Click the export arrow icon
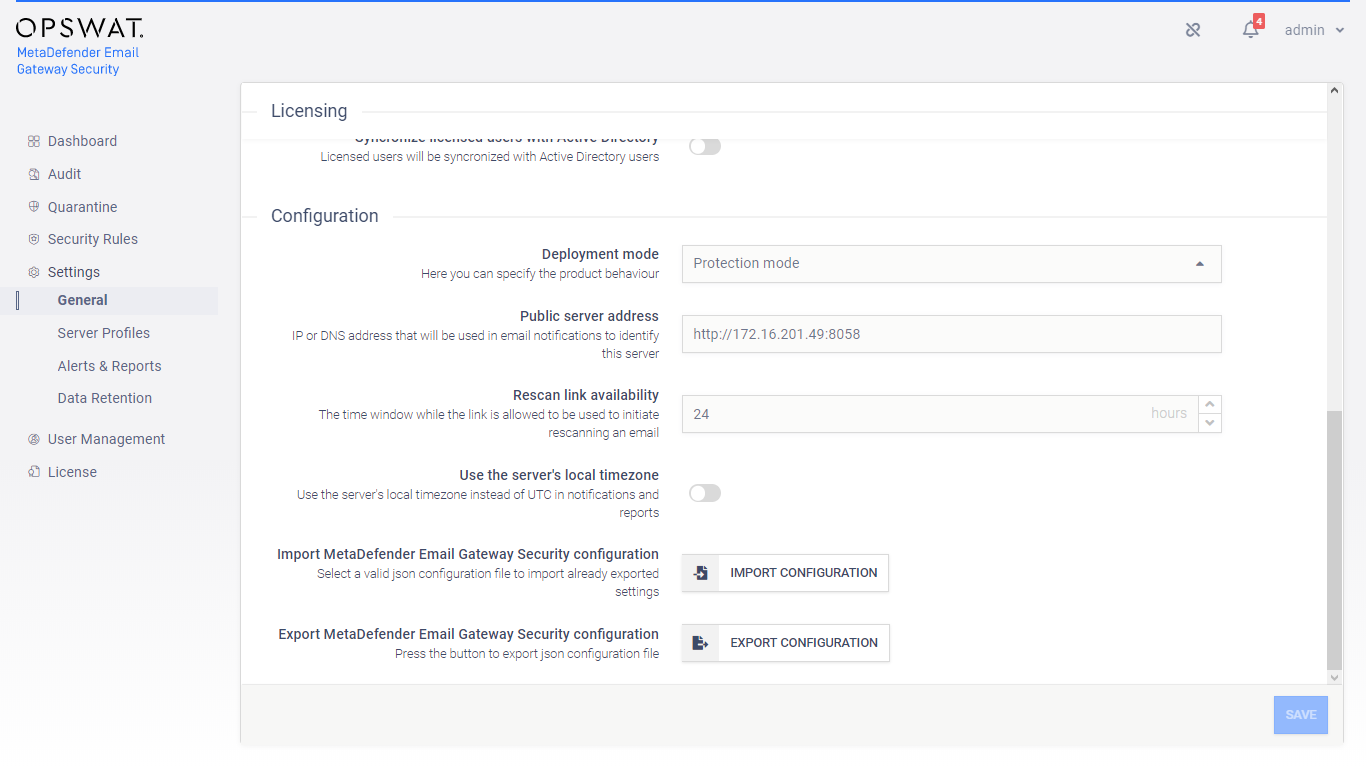The width and height of the screenshot is (1366, 768). [701, 643]
